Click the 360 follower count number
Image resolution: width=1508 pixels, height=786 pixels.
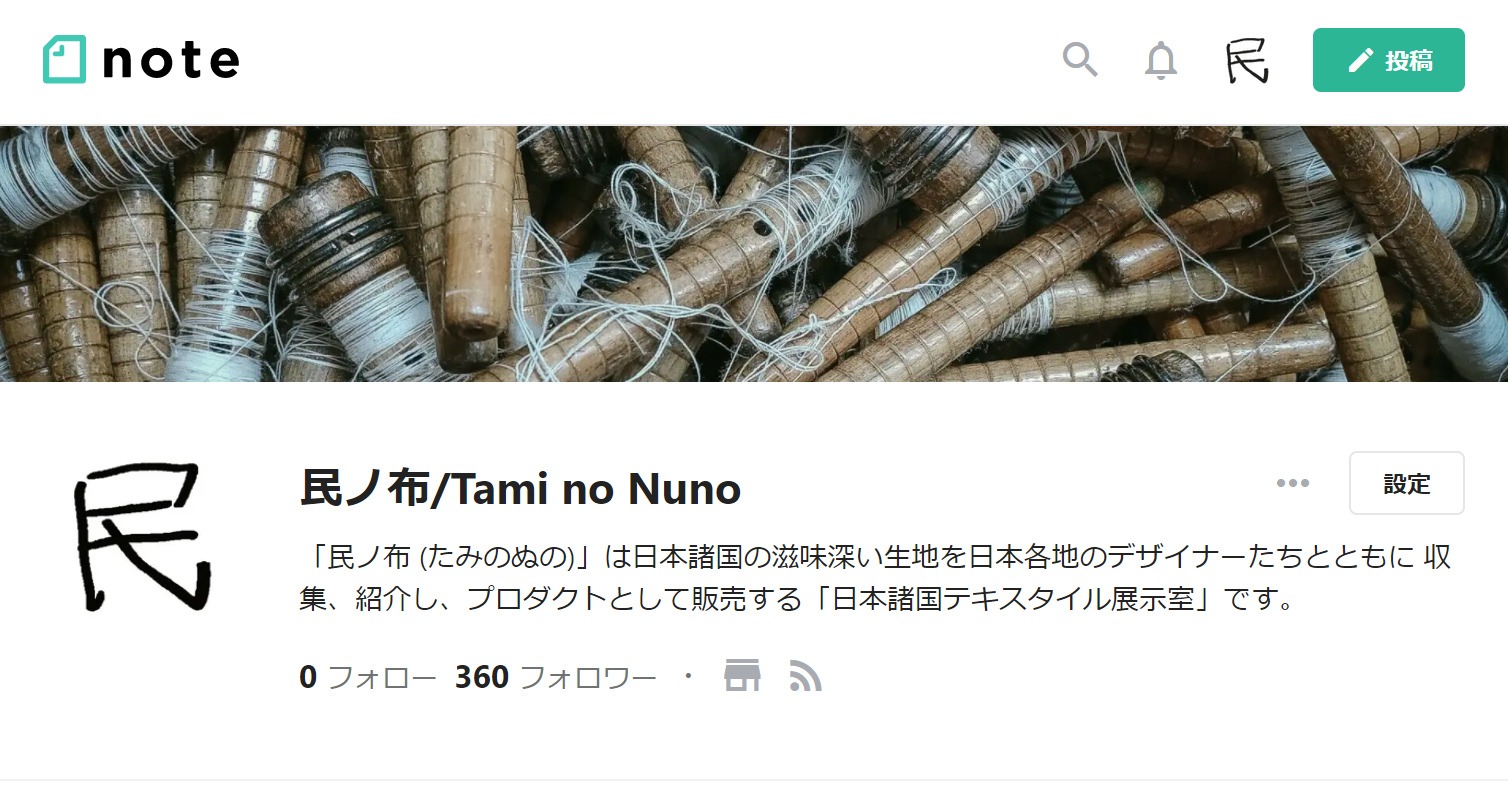(x=481, y=677)
